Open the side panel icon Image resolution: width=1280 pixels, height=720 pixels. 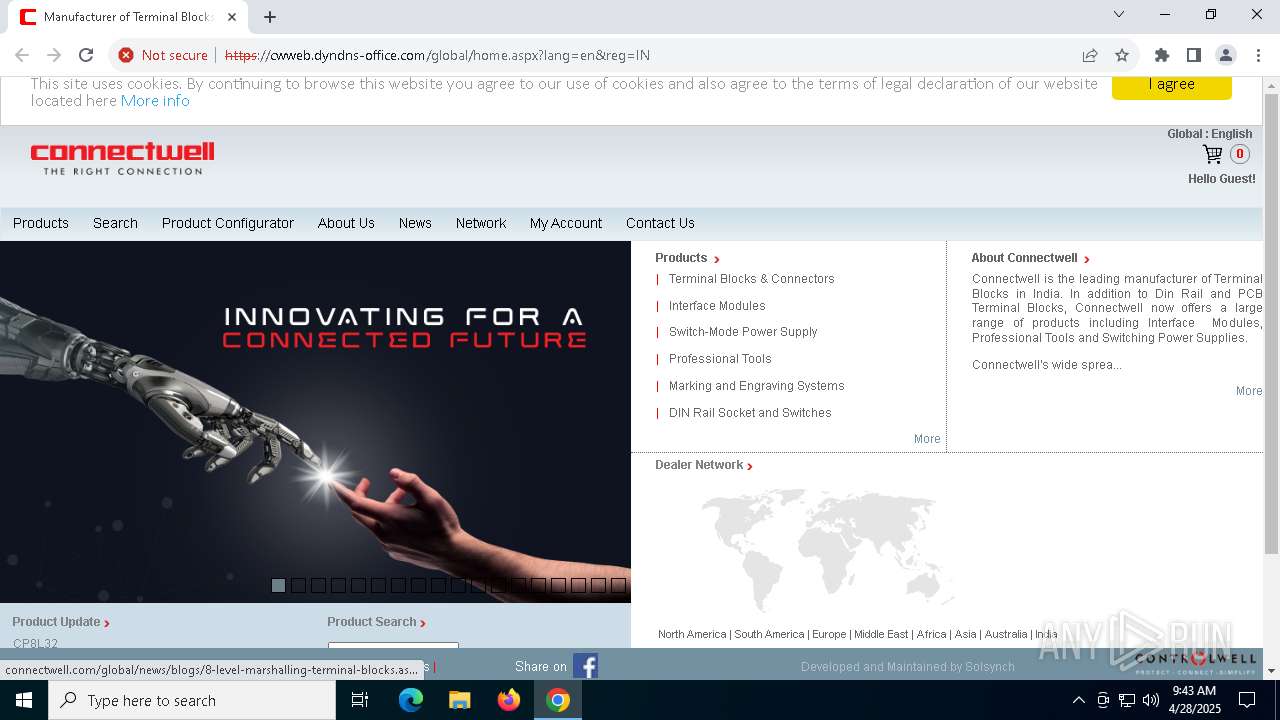(x=1194, y=55)
